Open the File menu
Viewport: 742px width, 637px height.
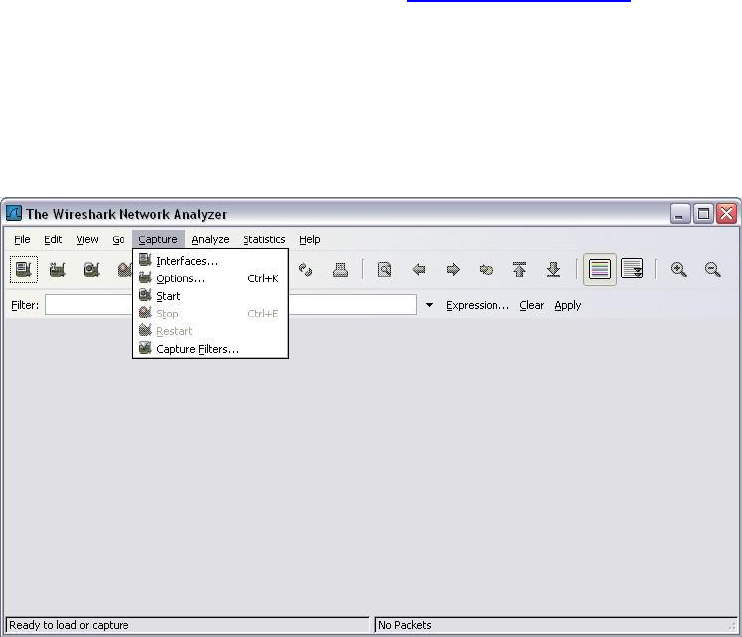[x=22, y=239]
